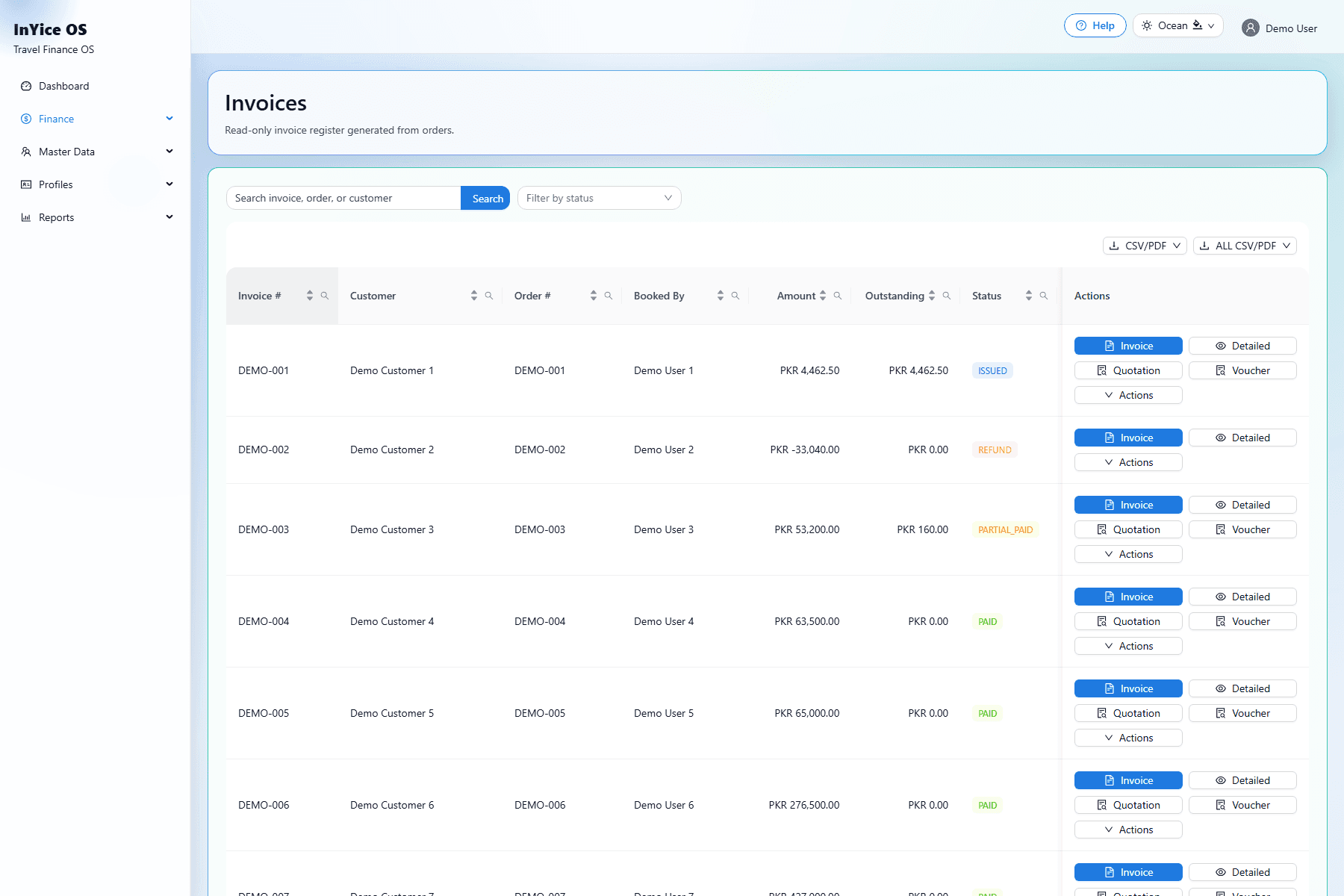Expand the Reports chevron arrow

tap(169, 217)
